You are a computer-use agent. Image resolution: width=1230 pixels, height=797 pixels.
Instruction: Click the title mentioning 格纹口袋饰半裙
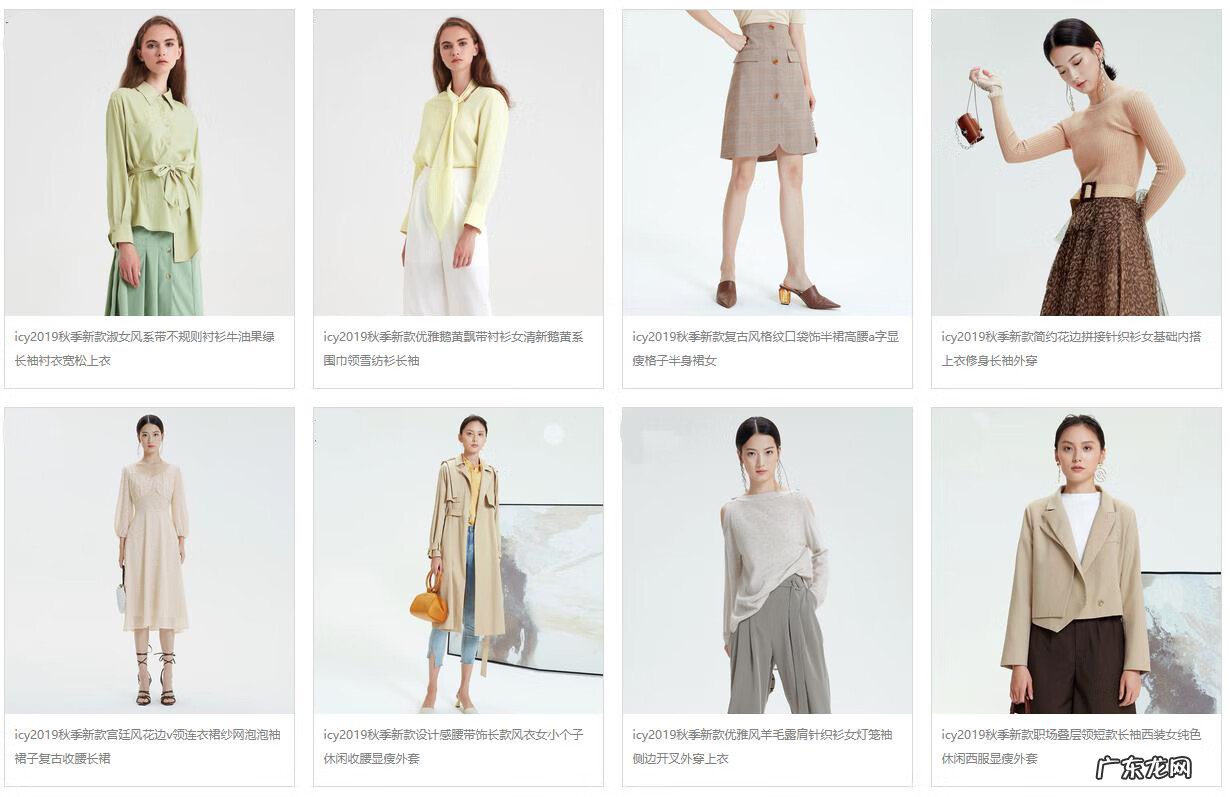[x=765, y=348]
